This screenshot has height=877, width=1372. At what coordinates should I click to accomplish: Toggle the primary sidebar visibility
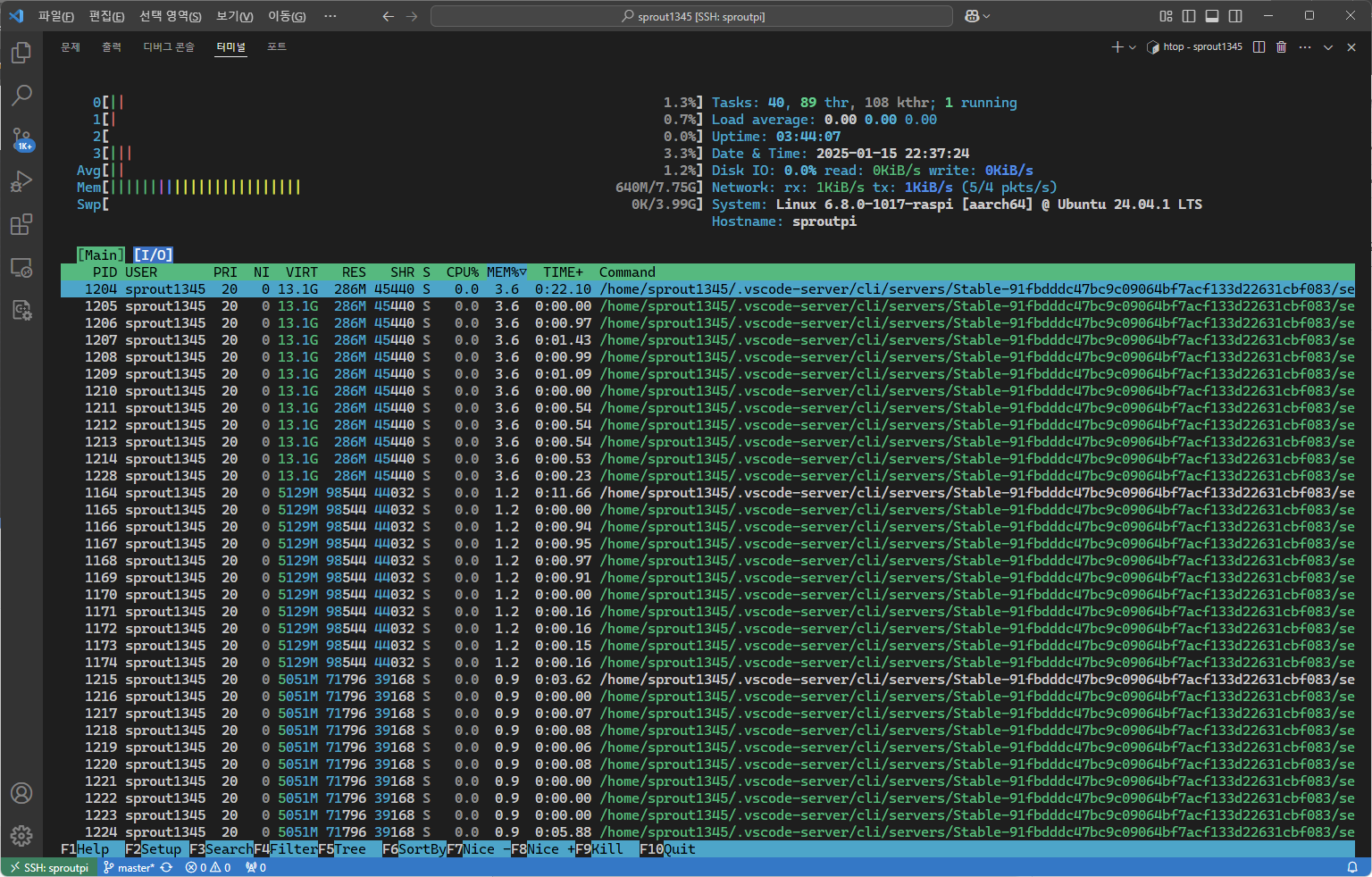pyautogui.click(x=1189, y=16)
